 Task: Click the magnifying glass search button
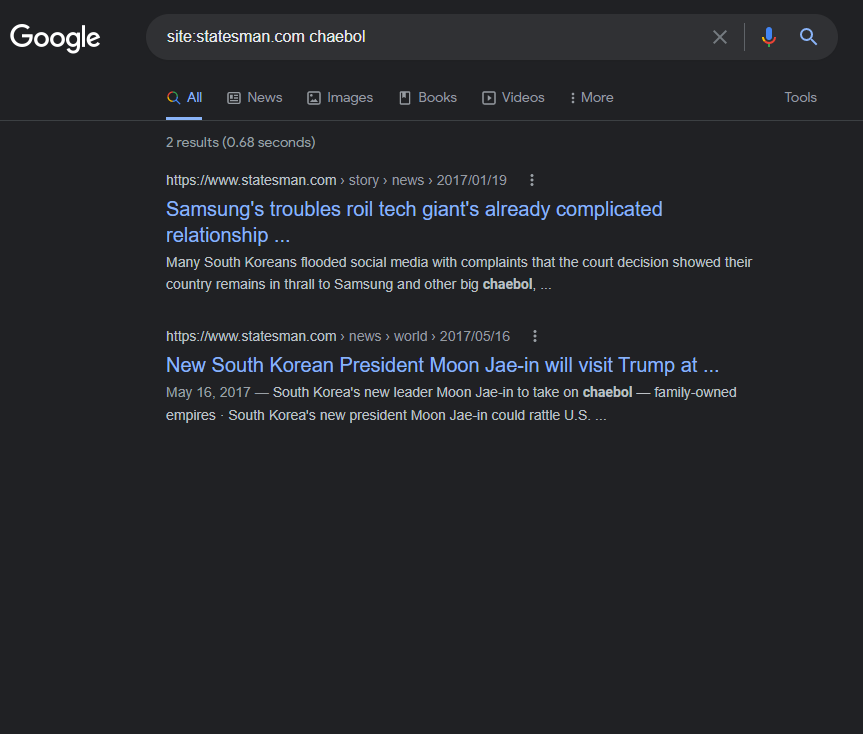[808, 37]
